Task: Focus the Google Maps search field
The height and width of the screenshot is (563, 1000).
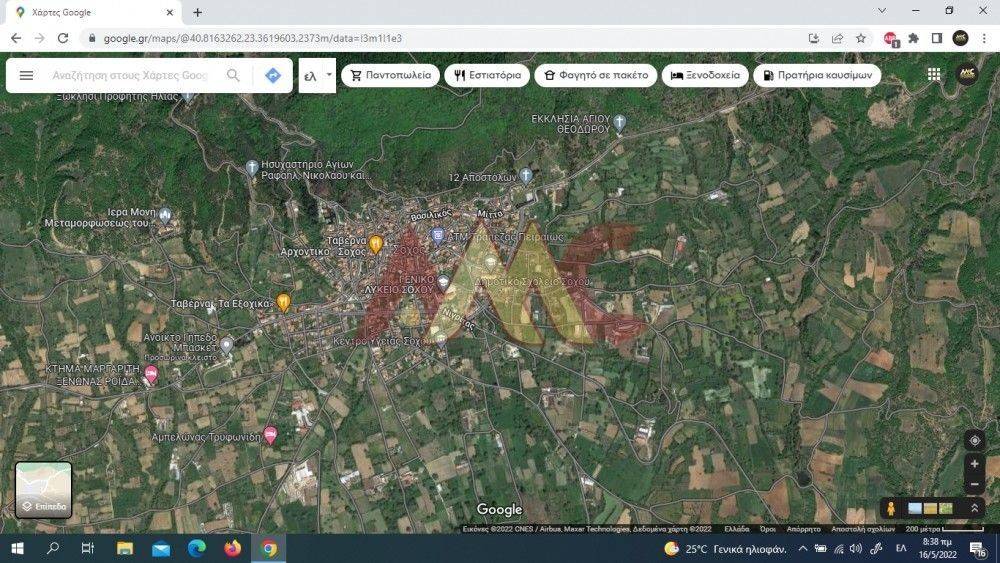Action: point(130,76)
